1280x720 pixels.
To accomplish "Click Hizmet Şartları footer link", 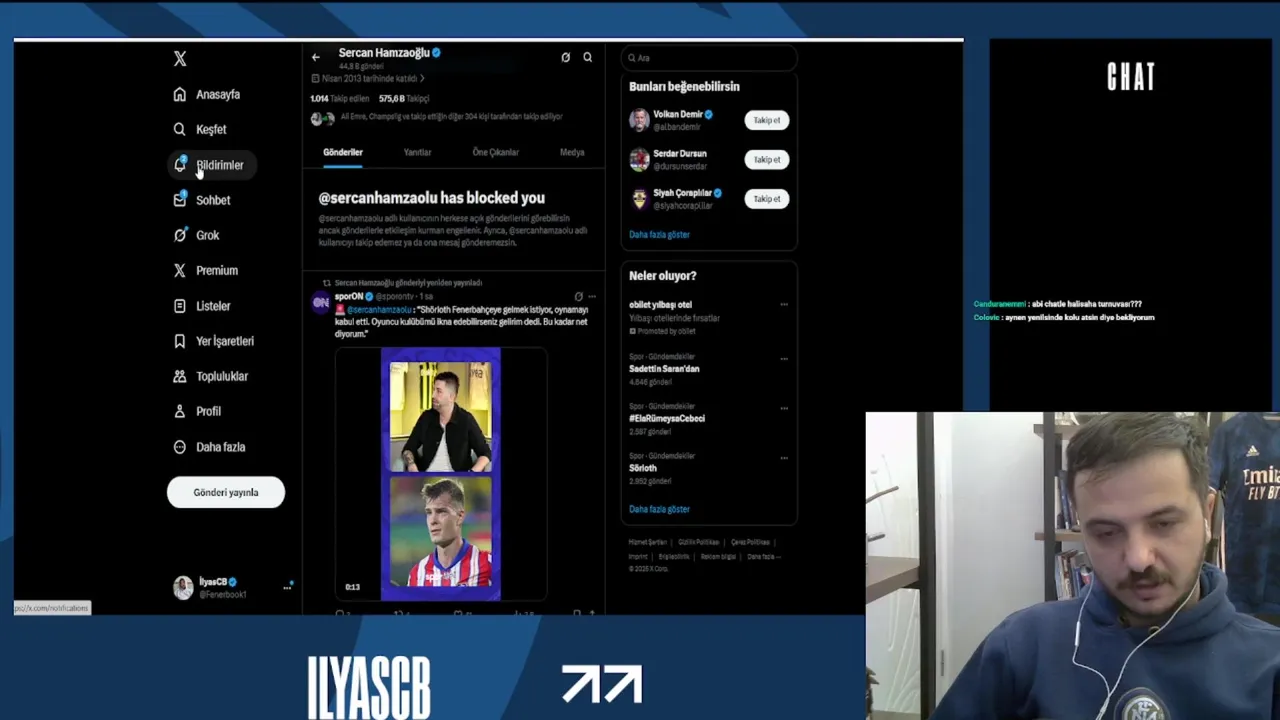I will (x=648, y=542).
